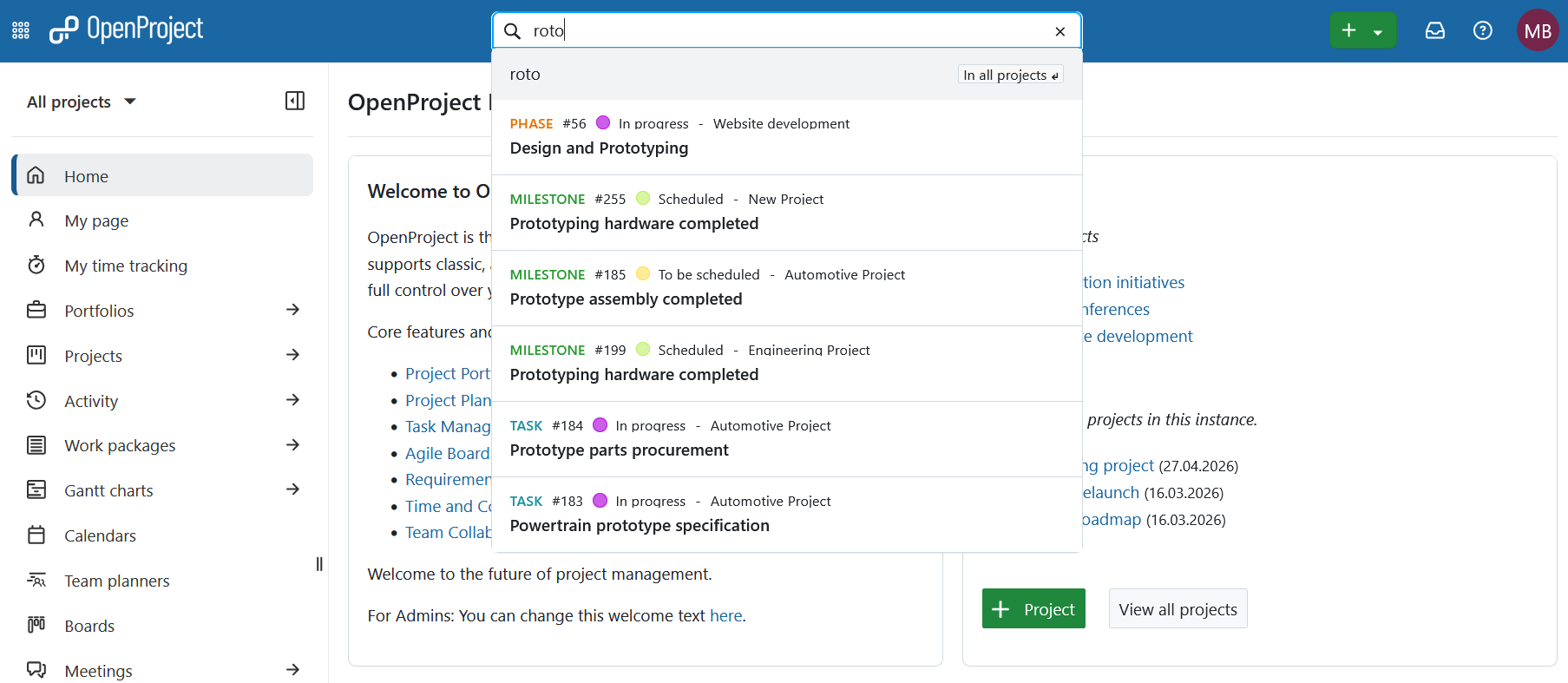Expand Projects submenu arrow
The image size is (1568, 683).
click(x=293, y=355)
